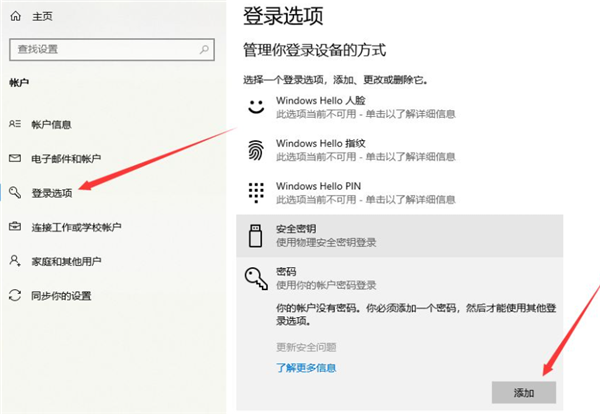Select 登录选项 in the sidebar
Viewport: 600px width, 414px height.
pyautogui.click(x=51, y=192)
